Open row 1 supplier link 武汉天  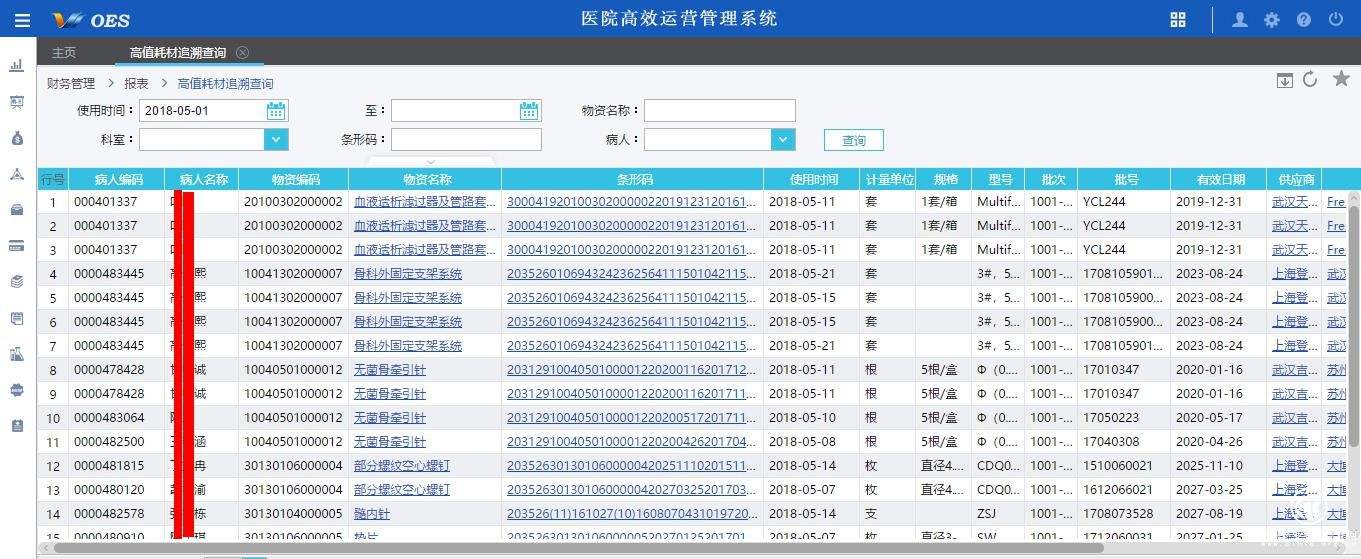click(1295, 202)
